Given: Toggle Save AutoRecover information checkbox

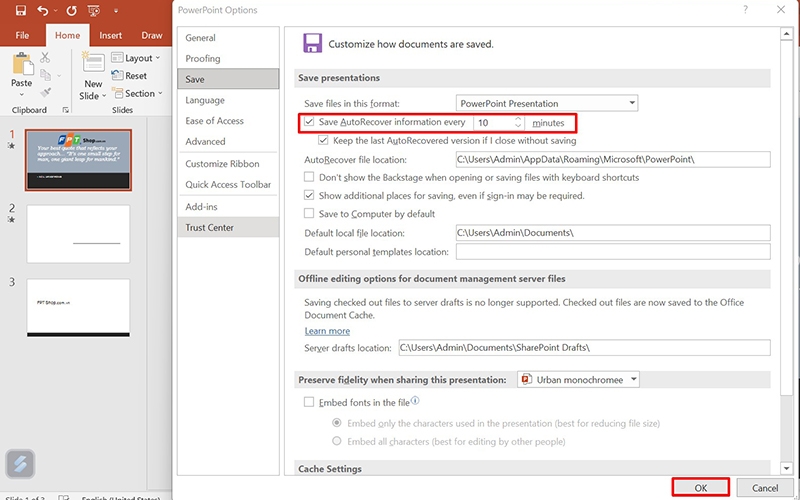Looking at the screenshot, I should 309,122.
